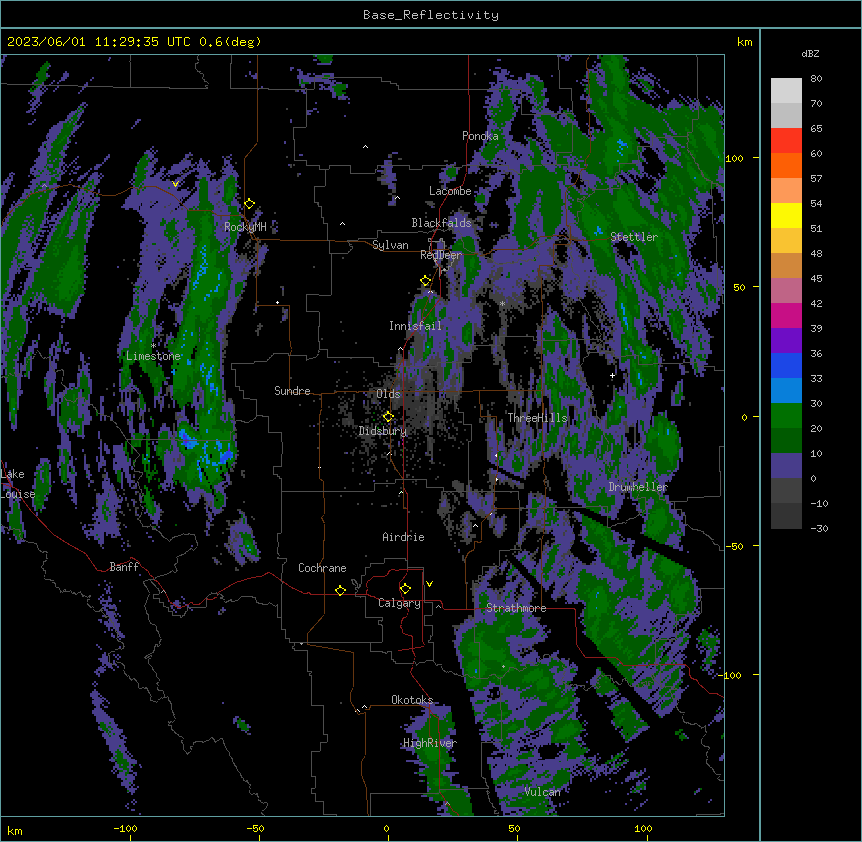Click the Cochrane label
Viewport: 862px width, 842px height.
322,568
